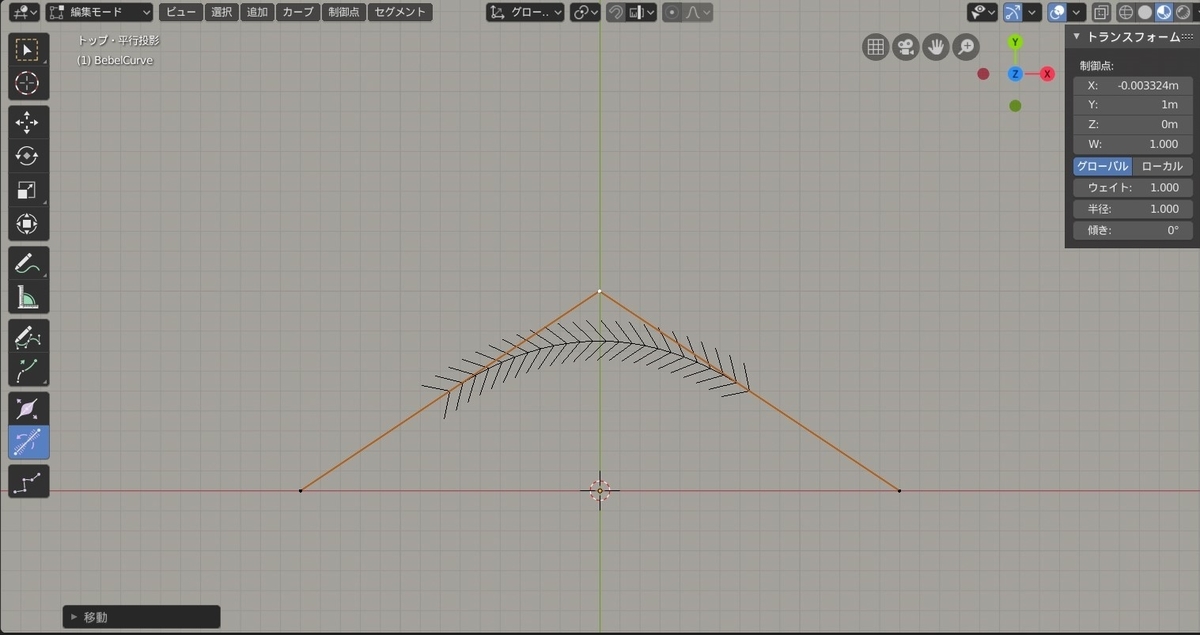Open the ビュー menu
The width and height of the screenshot is (1200, 635).
[182, 13]
